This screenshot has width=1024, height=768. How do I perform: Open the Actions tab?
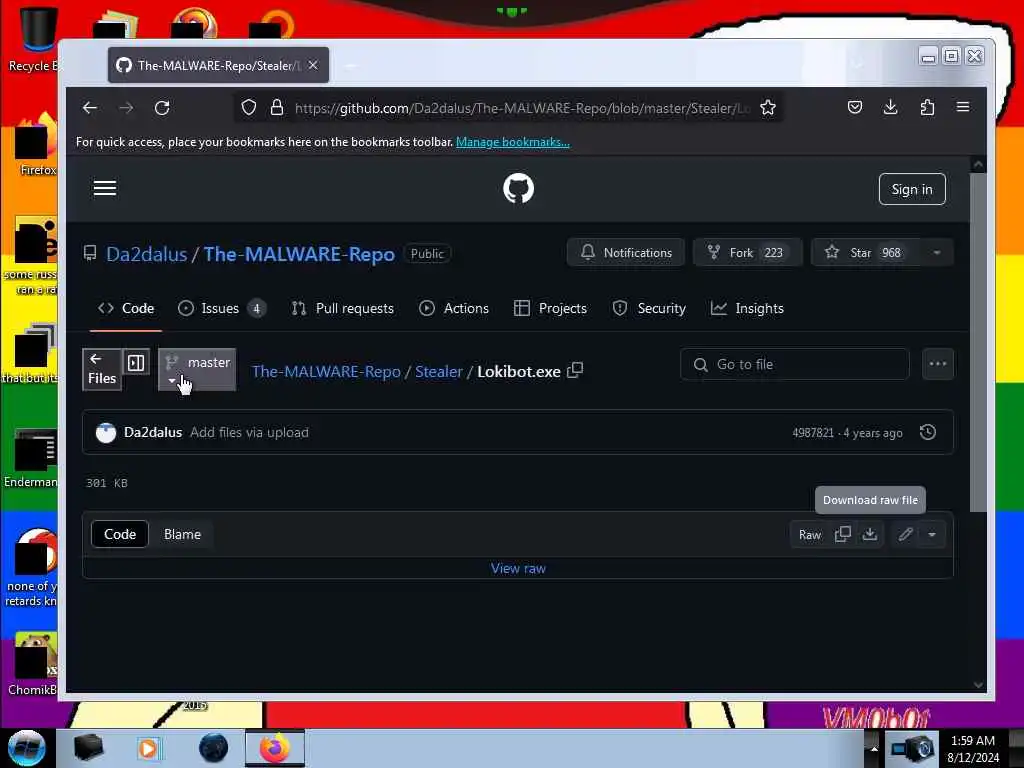[x=454, y=308]
